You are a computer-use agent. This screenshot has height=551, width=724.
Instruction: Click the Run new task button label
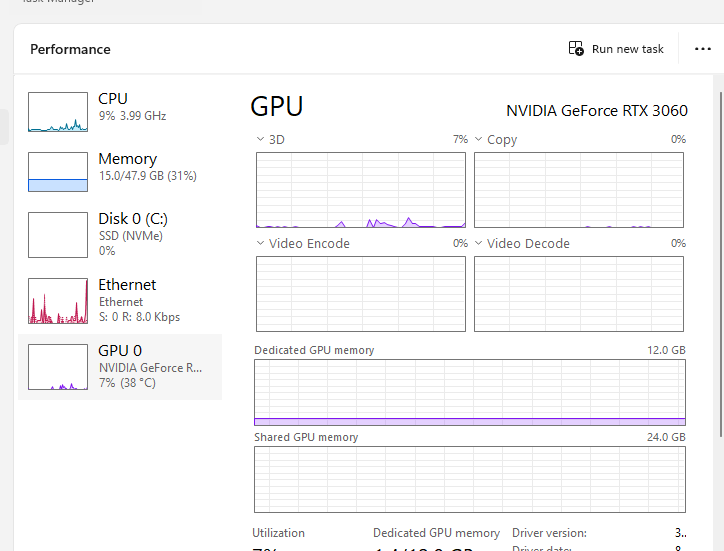tap(628, 49)
